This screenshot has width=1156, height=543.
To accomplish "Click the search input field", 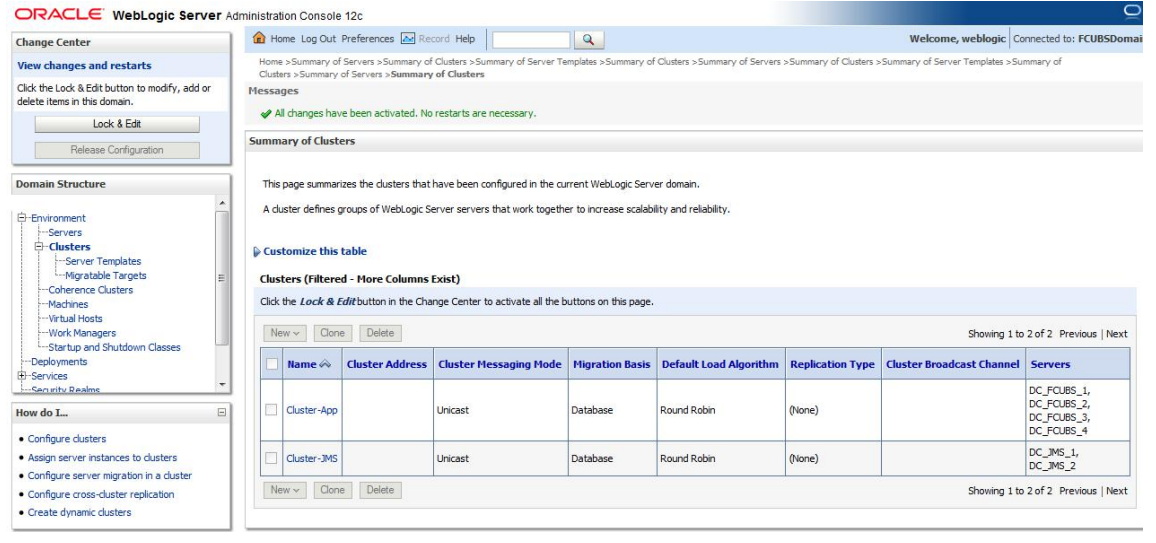I will (x=531, y=40).
